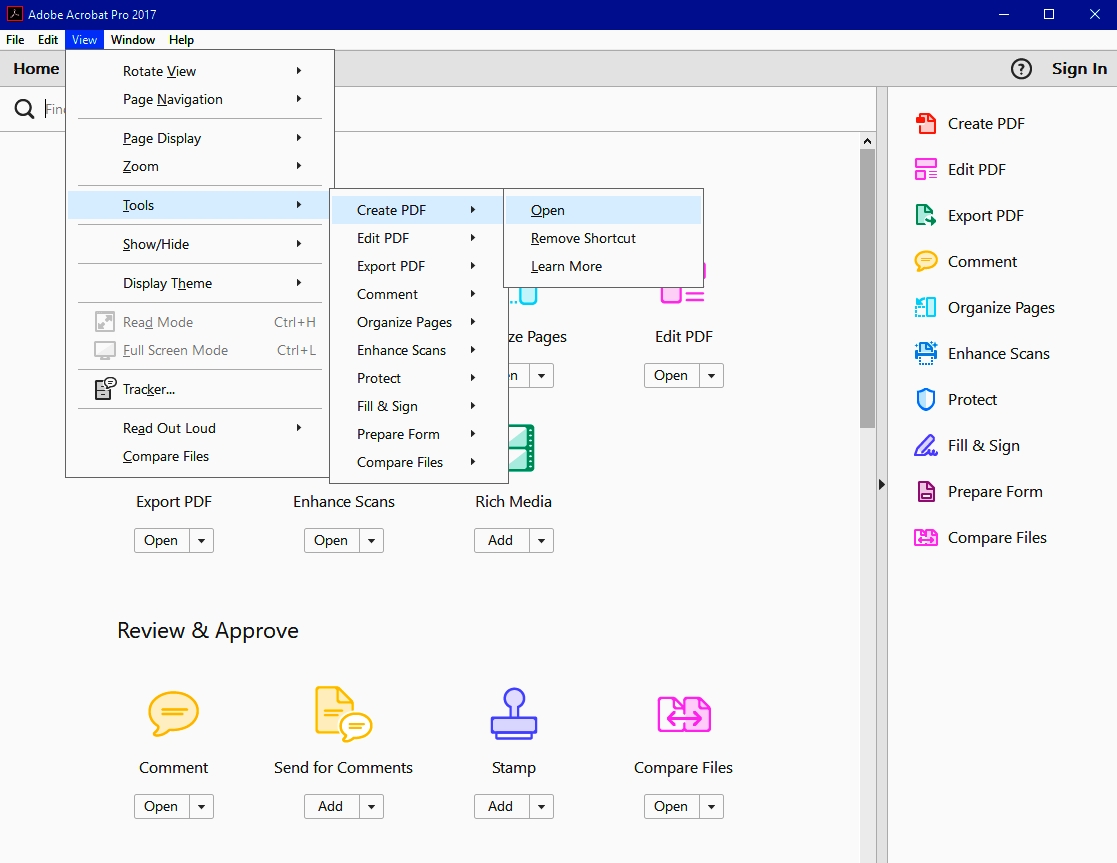Click Enhance Scans icon in right pane
The image size is (1117, 863).
925,353
